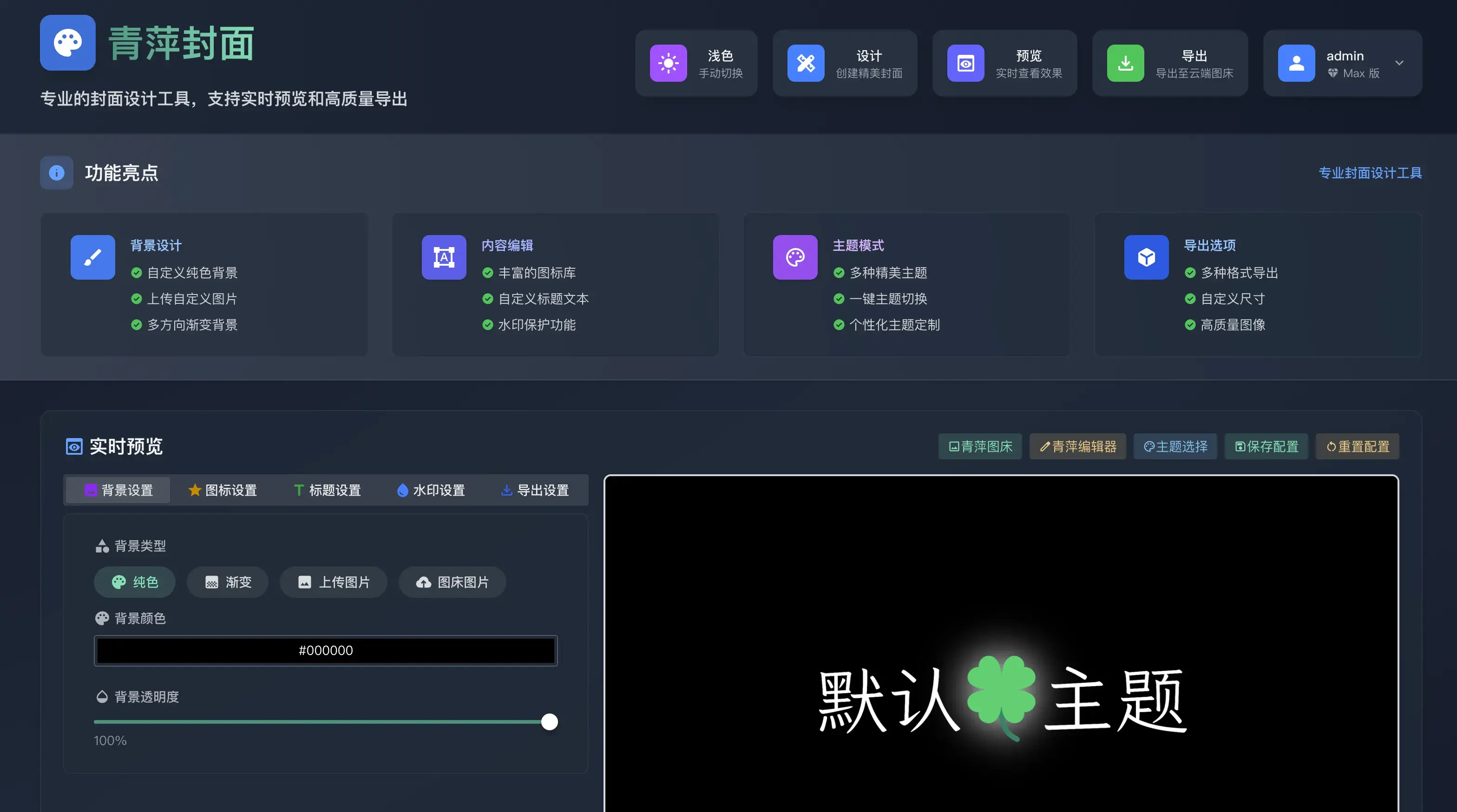Click the Design crossed-tools icon
1457x812 pixels.
pyautogui.click(x=806, y=63)
